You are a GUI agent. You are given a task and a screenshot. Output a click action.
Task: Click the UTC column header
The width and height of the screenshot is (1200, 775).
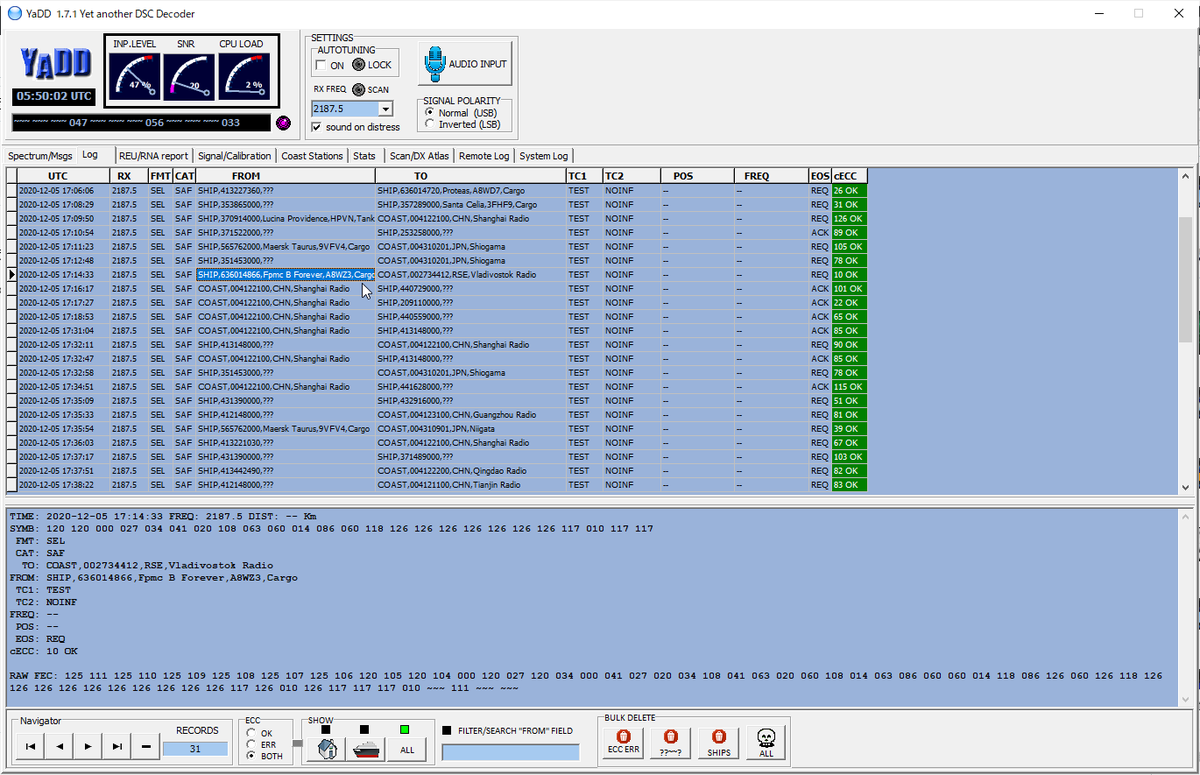pos(64,176)
